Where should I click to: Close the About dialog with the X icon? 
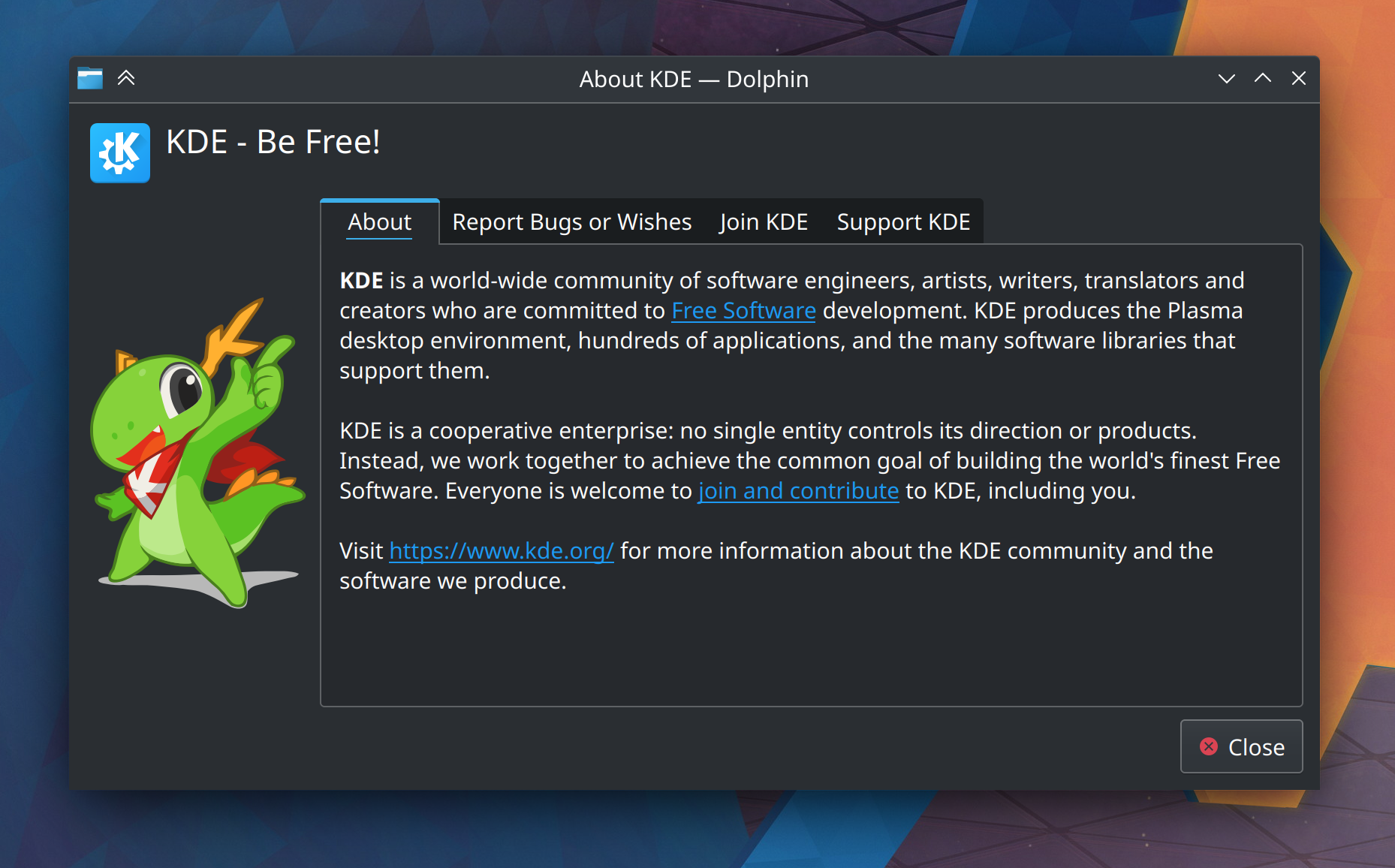(x=1299, y=78)
